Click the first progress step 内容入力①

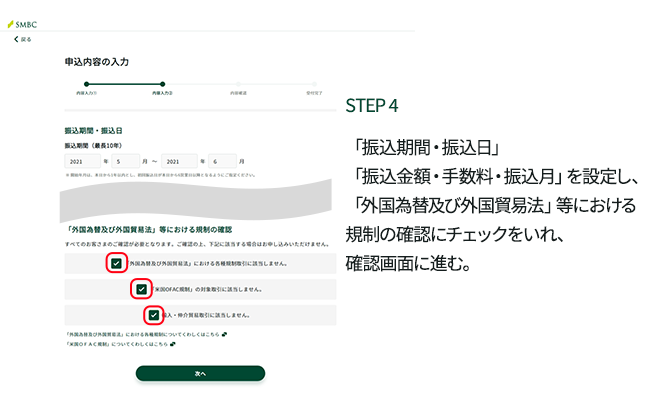[86, 88]
